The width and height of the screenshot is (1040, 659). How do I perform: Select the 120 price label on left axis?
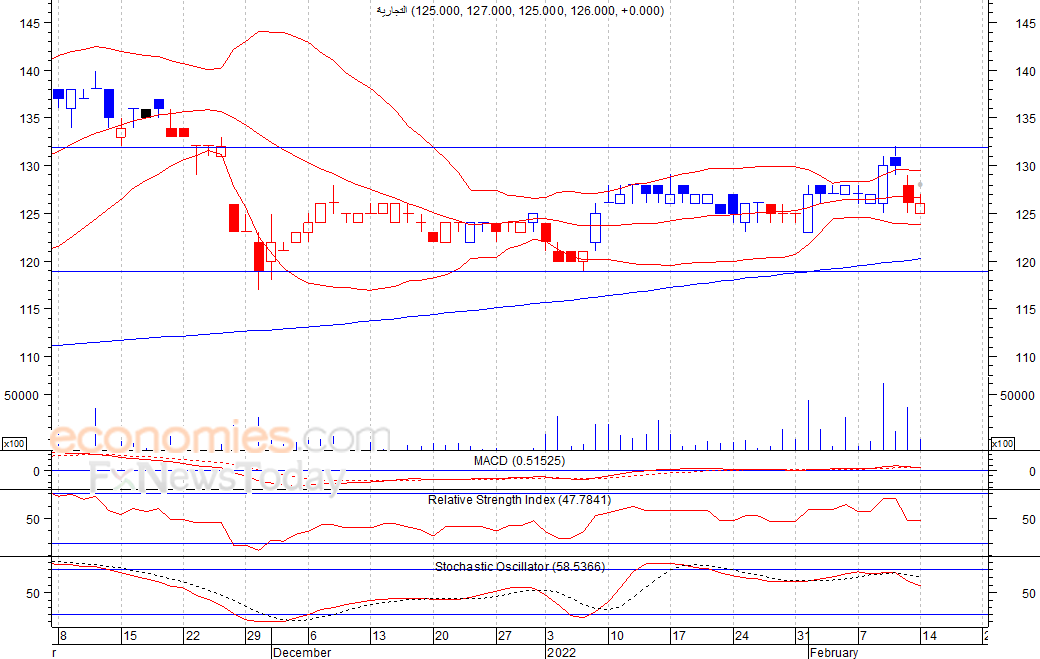point(30,263)
